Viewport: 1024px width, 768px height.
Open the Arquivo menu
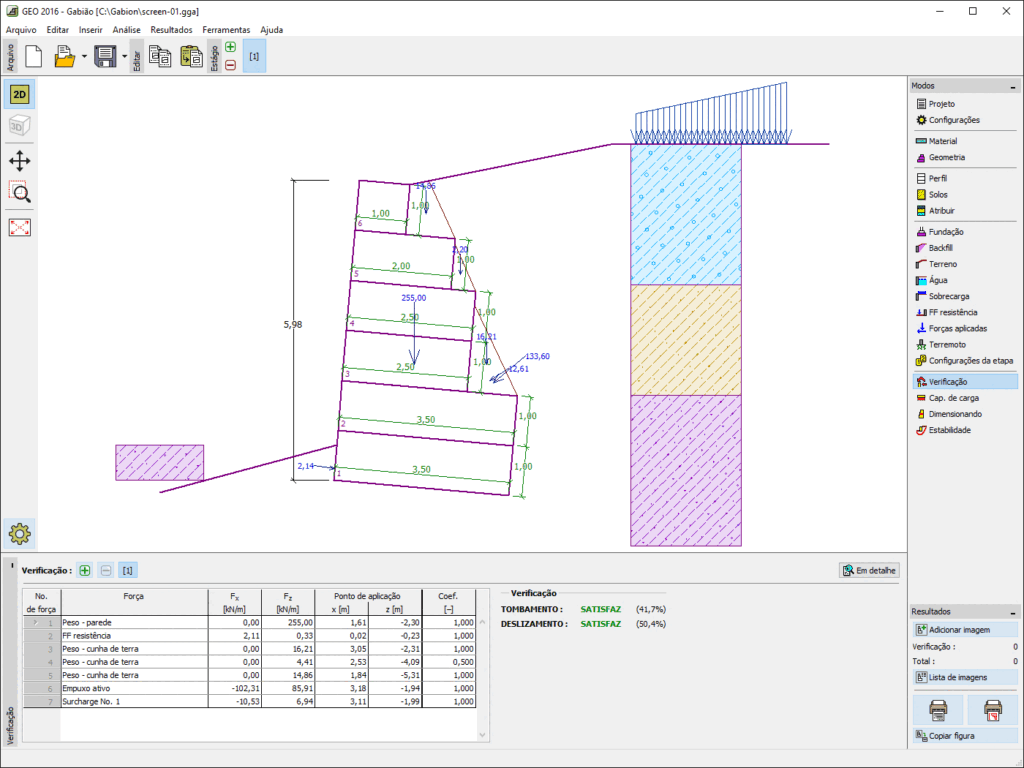tap(22, 30)
